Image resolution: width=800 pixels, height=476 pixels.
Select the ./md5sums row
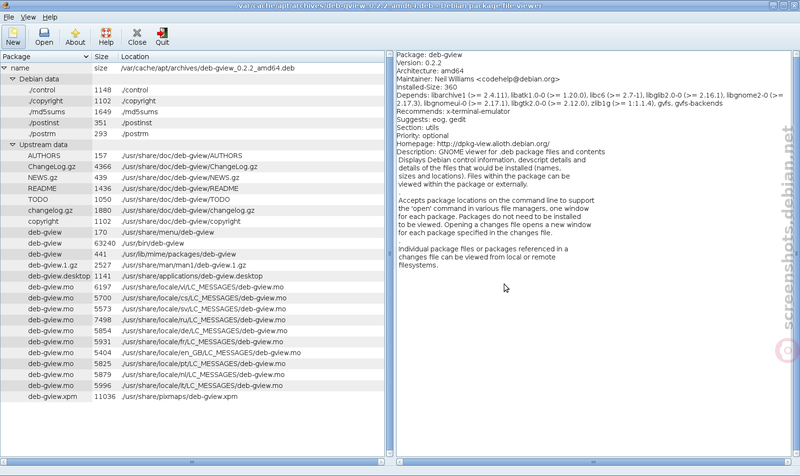192,112
